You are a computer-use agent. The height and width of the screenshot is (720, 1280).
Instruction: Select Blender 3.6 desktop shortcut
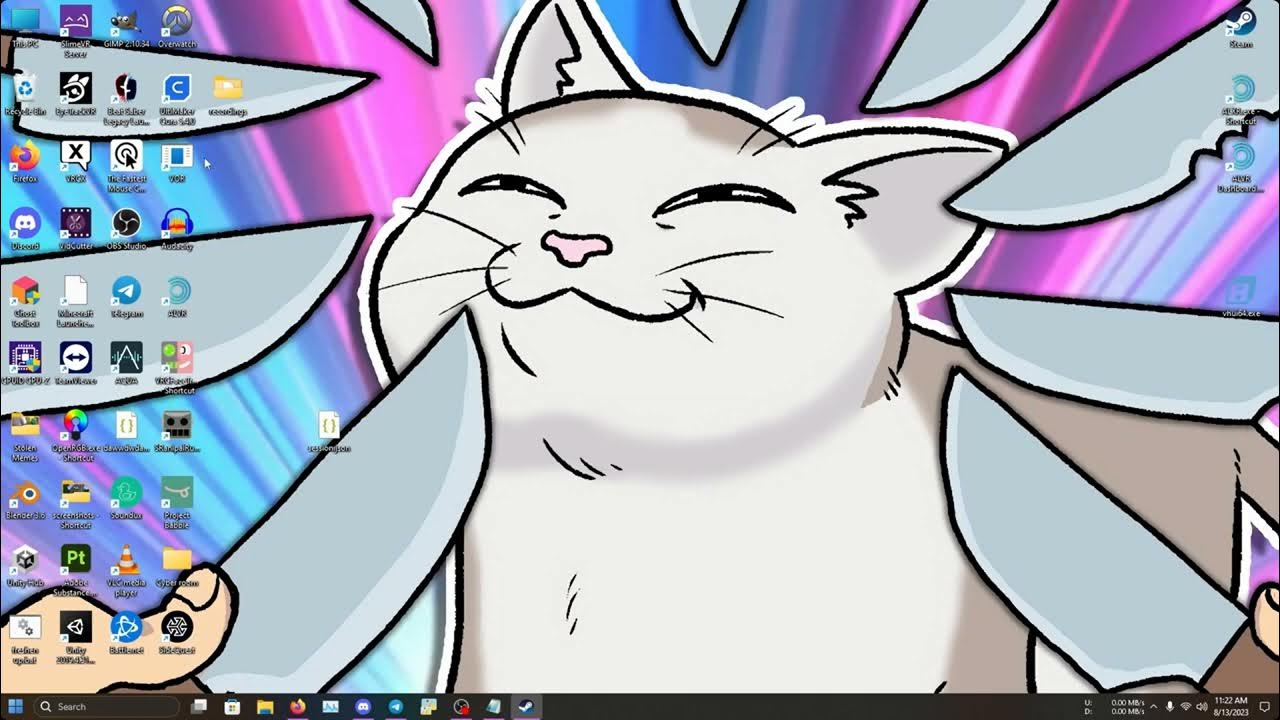click(25, 497)
